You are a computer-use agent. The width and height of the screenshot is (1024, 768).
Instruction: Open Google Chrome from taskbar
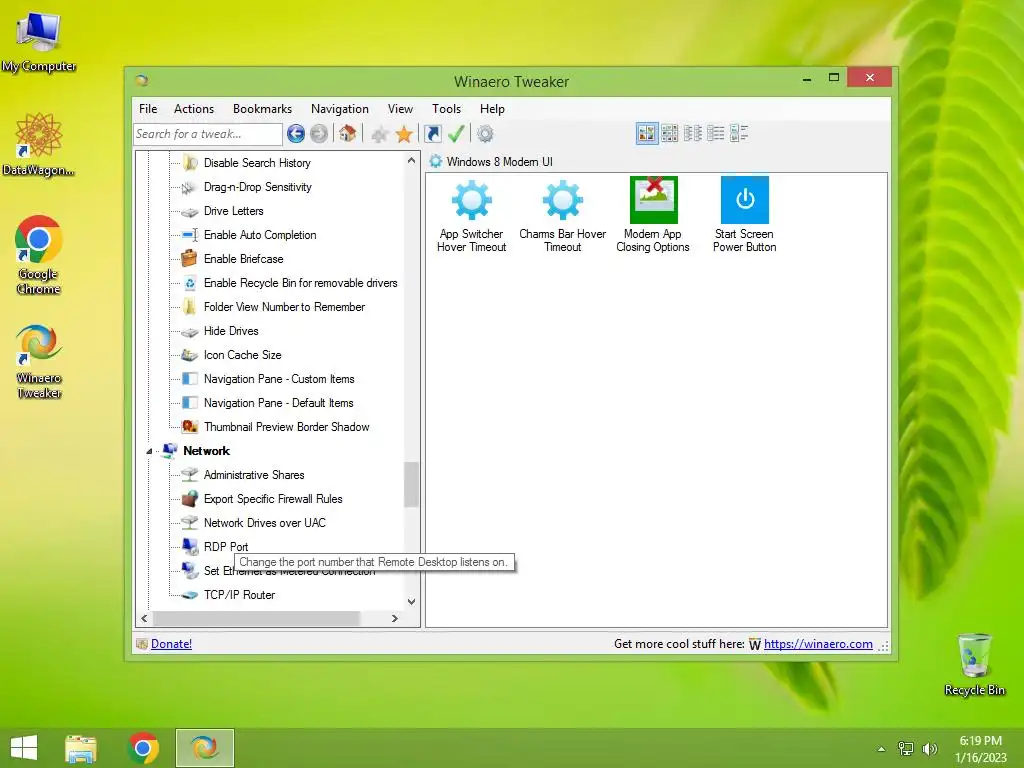144,748
